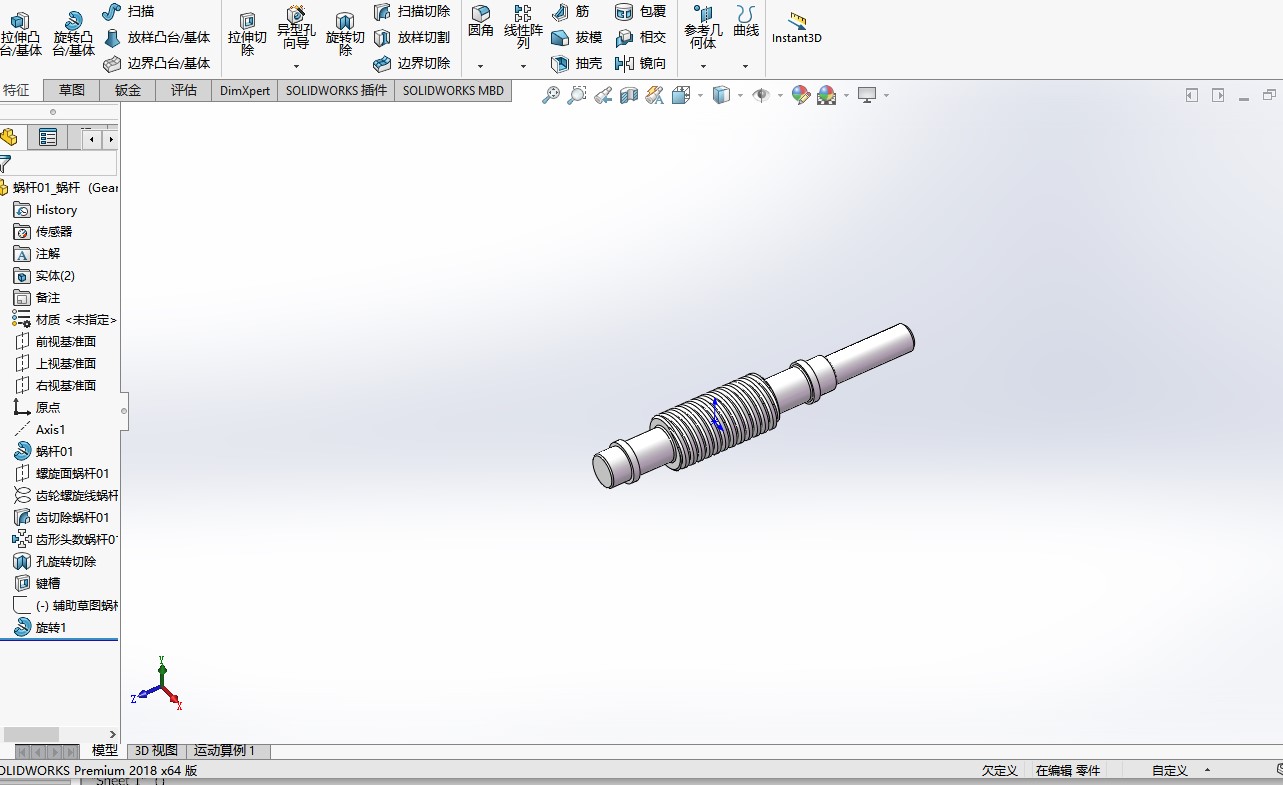Select the 线性阵列 linear pattern tool
The height and width of the screenshot is (785, 1283).
click(x=523, y=28)
